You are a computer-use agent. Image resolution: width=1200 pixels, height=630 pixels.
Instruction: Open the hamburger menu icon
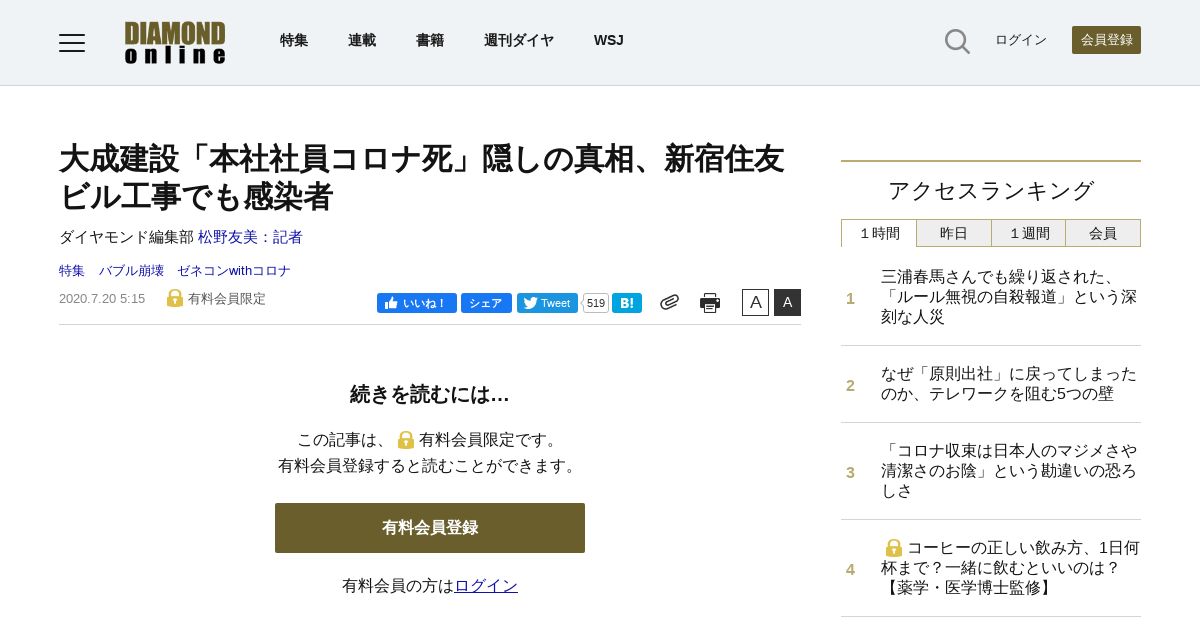(72, 42)
